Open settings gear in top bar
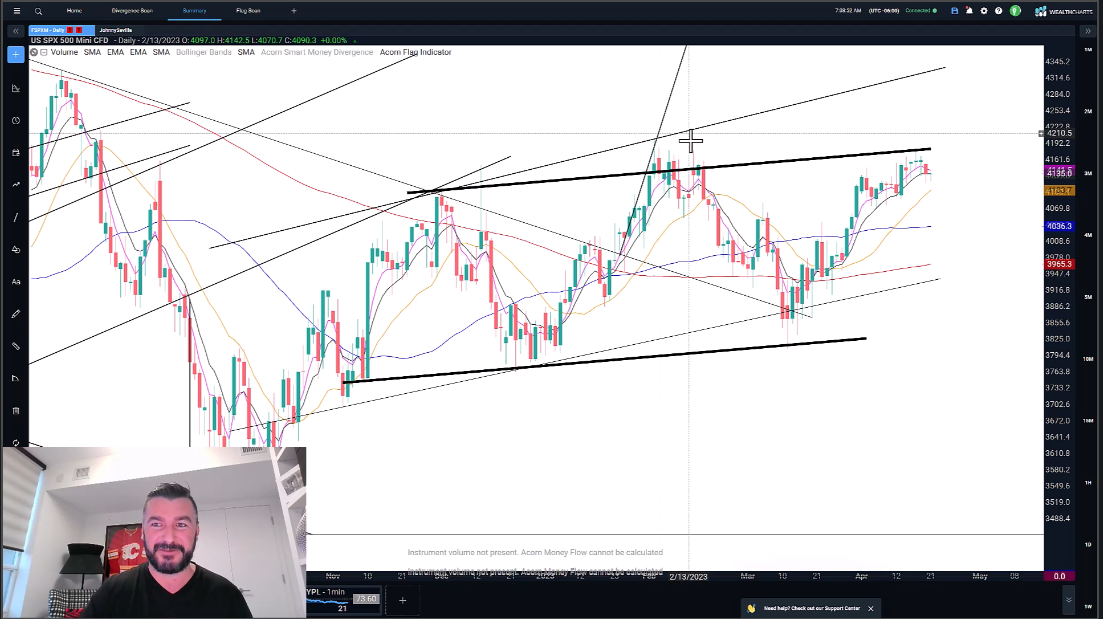1103x619 pixels. pos(984,11)
